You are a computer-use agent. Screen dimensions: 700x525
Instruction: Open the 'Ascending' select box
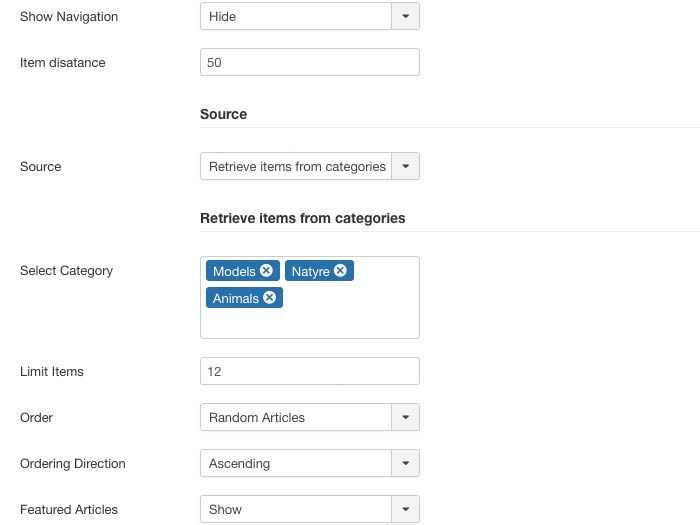[296, 463]
